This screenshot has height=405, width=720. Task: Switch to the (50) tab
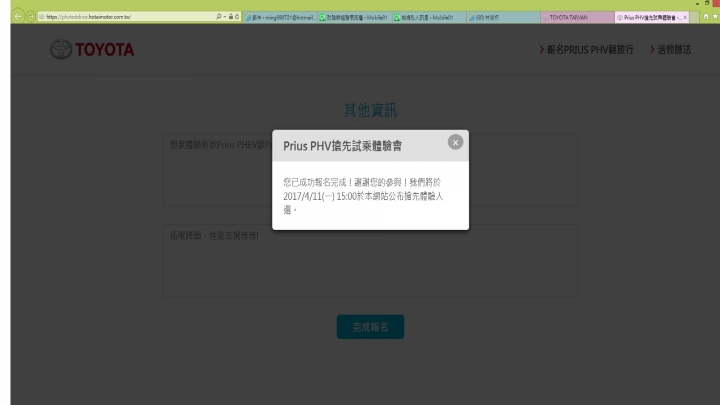(503, 17)
